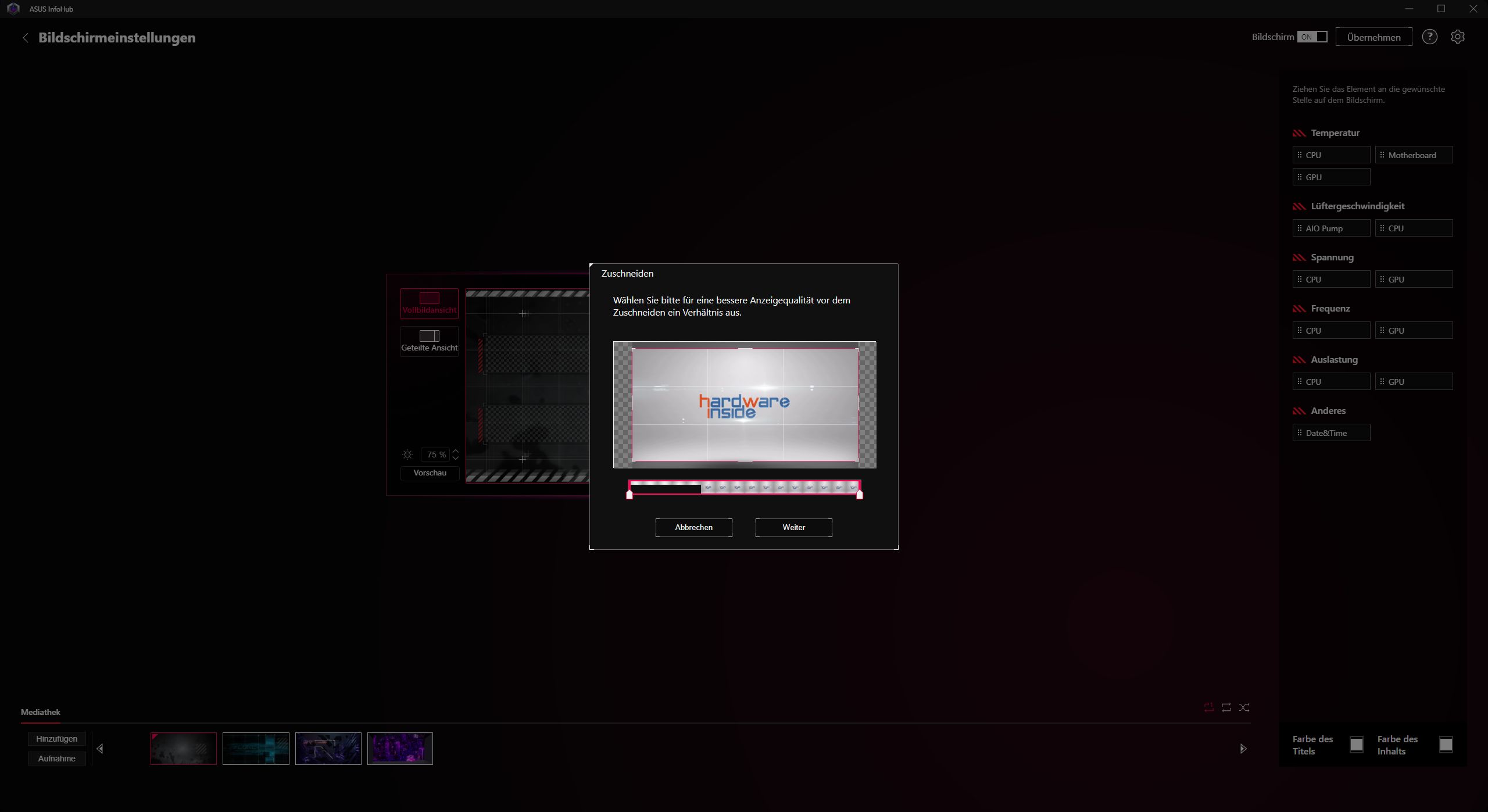Viewport: 1488px width, 812px height.
Task: Open the help question mark icon
Action: pyautogui.click(x=1429, y=37)
